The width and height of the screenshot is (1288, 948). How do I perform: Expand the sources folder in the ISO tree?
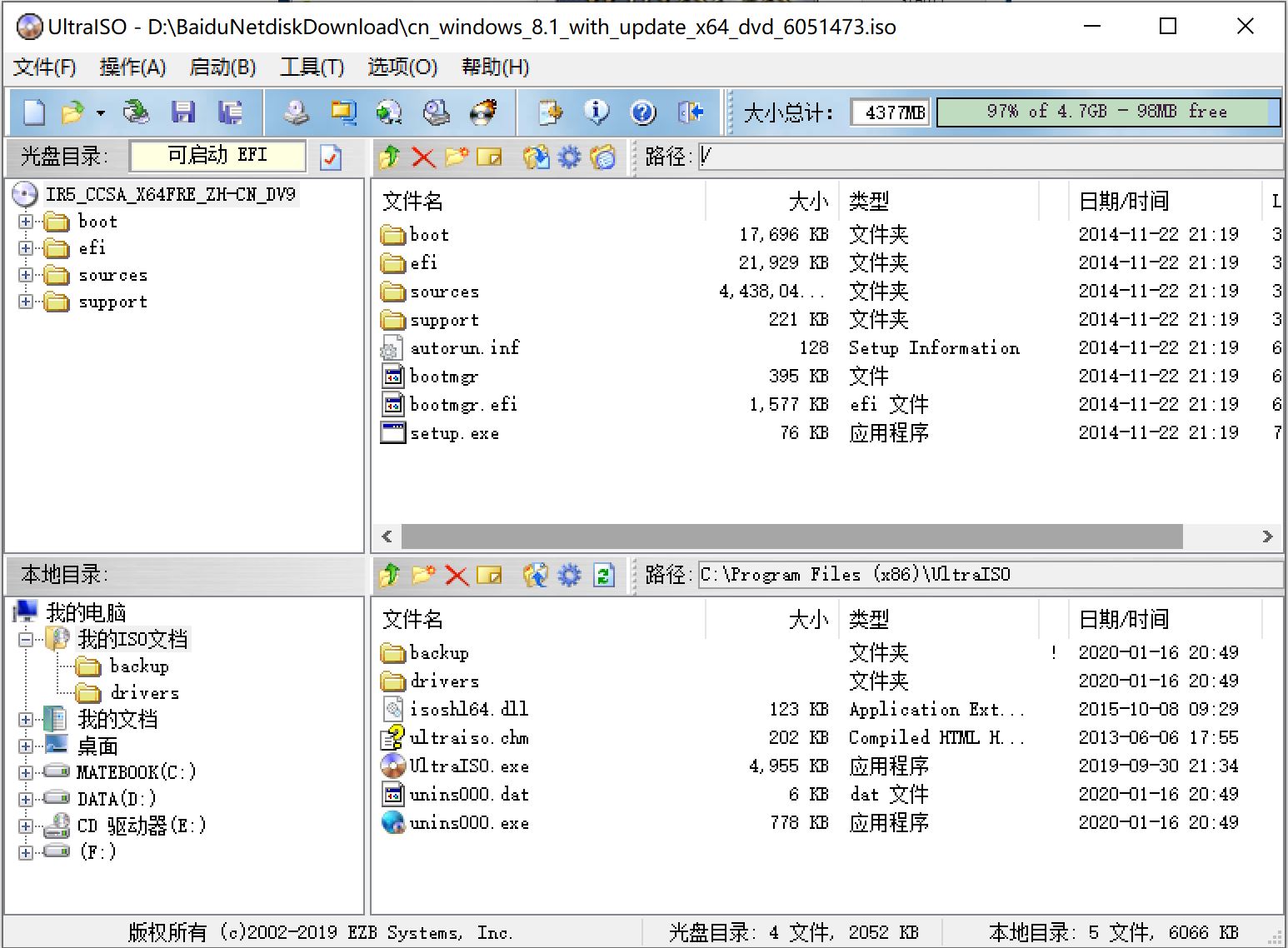point(26,275)
